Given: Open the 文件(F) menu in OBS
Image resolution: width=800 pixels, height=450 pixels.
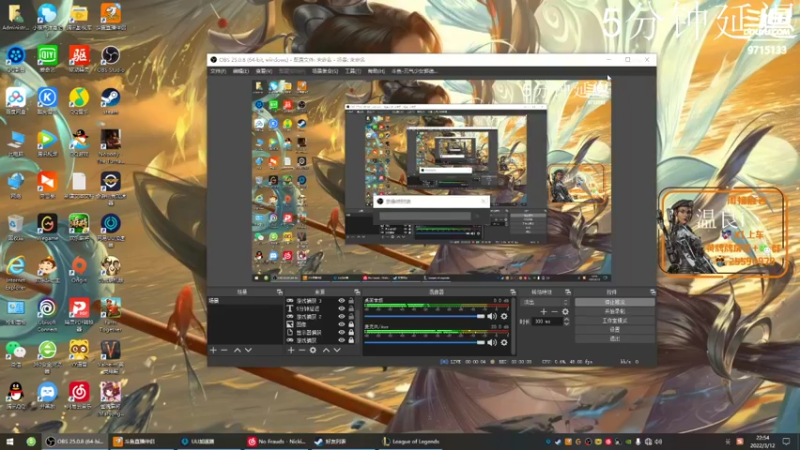Looking at the screenshot, I should click(218, 71).
